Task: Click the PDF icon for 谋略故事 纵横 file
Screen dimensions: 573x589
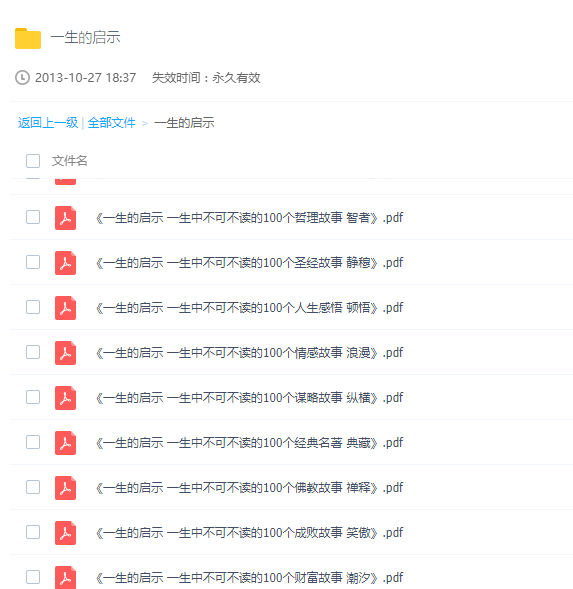Action: [x=65, y=397]
